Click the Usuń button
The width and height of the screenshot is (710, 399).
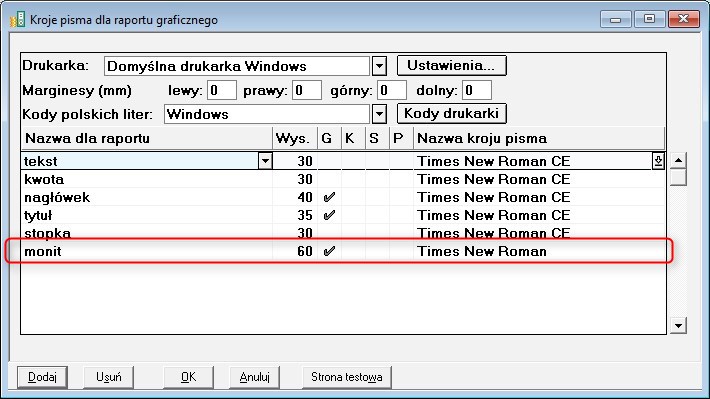click(x=108, y=377)
